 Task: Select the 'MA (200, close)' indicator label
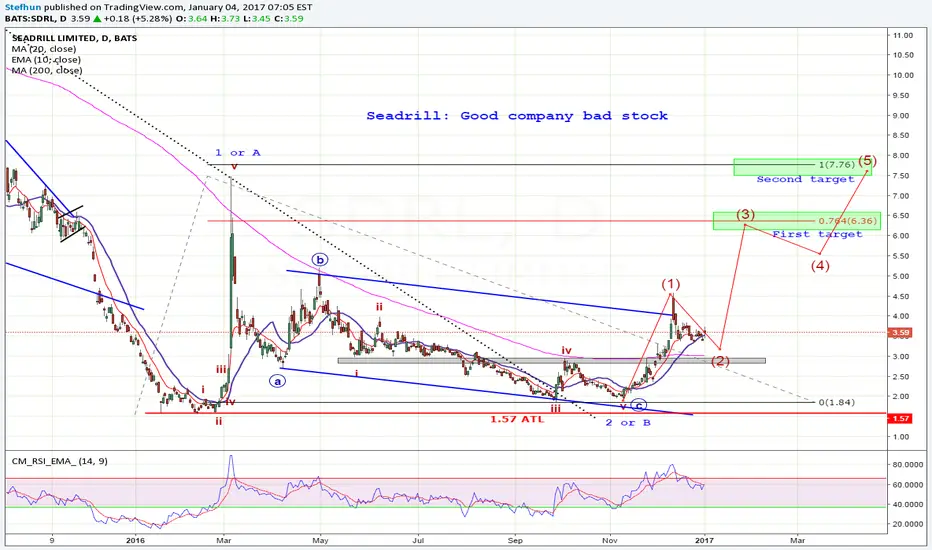pyautogui.click(x=46, y=70)
